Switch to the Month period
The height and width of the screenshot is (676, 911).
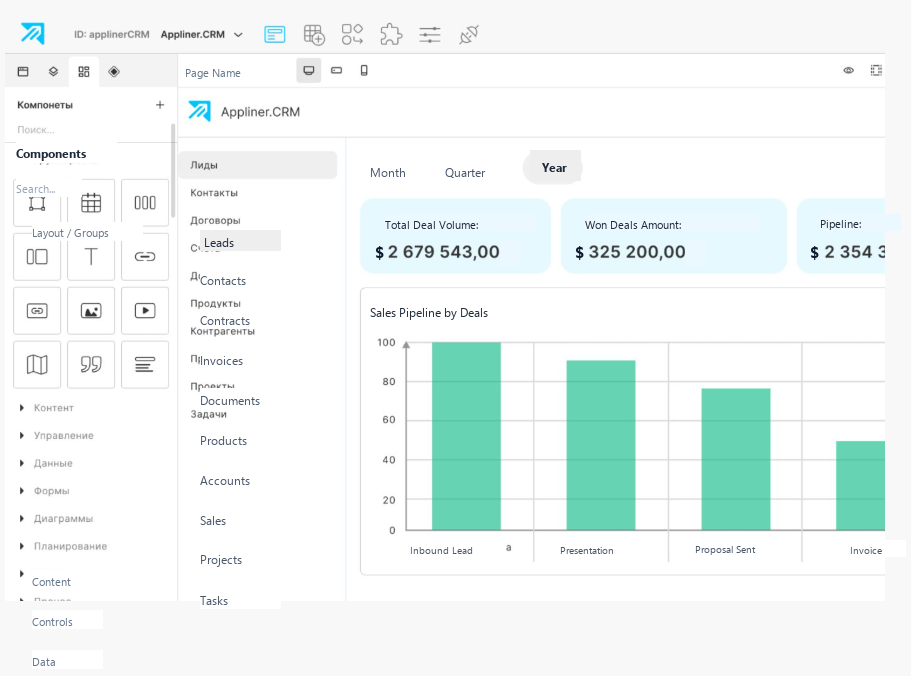point(388,173)
